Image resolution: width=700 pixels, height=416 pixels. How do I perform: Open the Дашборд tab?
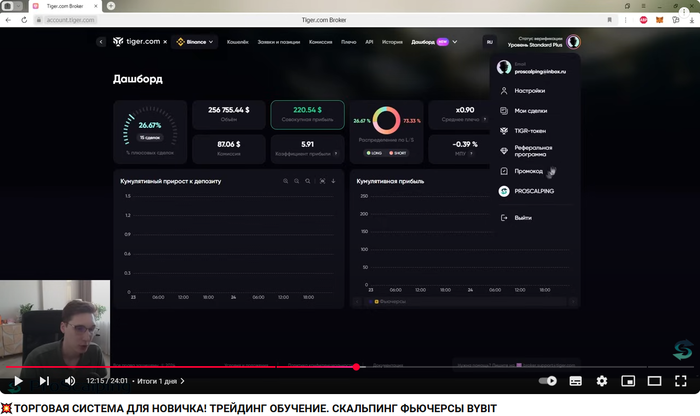click(423, 42)
